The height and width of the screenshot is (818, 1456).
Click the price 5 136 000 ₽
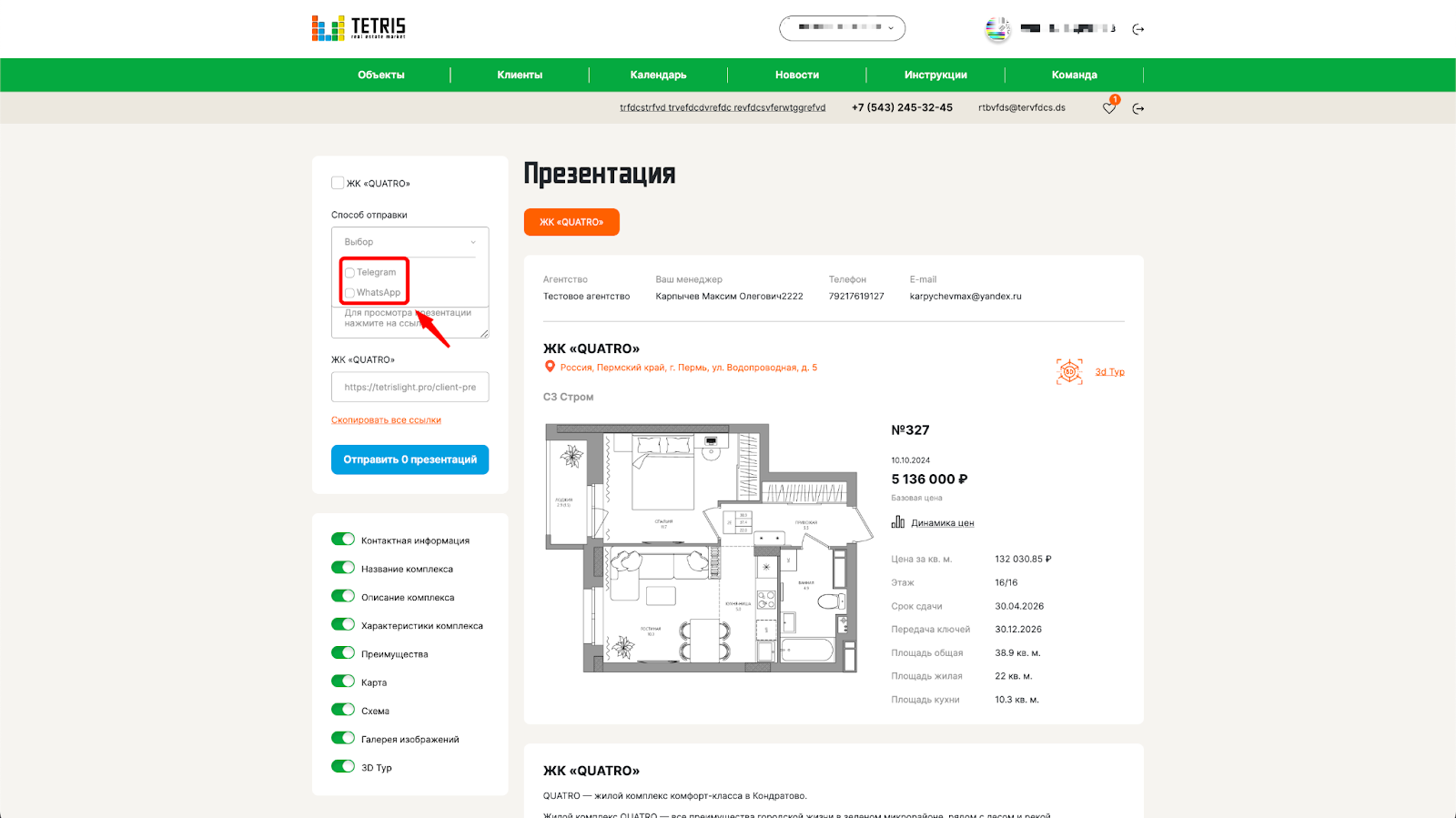click(929, 480)
